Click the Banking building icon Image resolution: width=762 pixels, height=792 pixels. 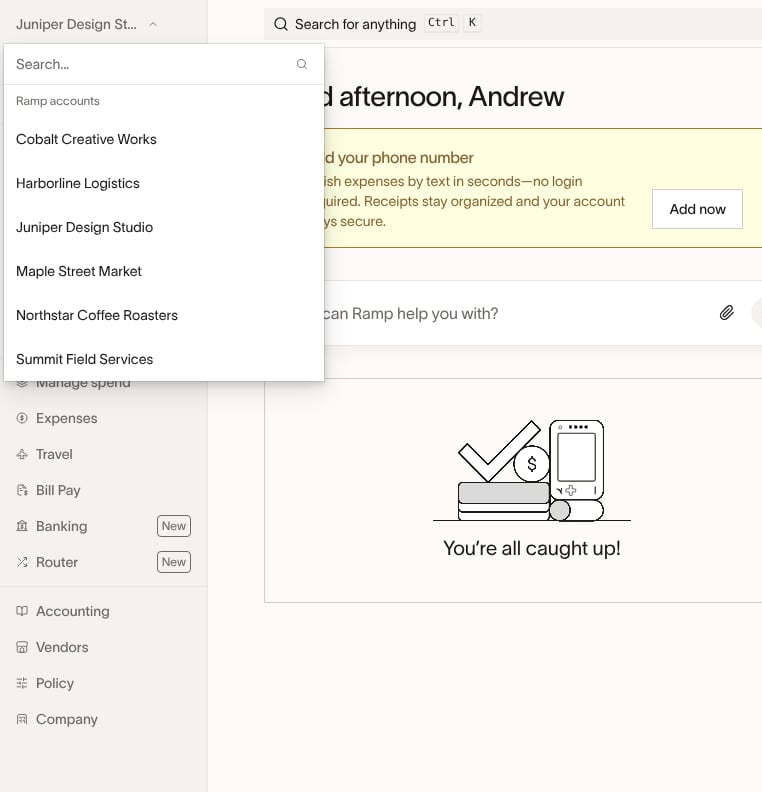[22, 526]
